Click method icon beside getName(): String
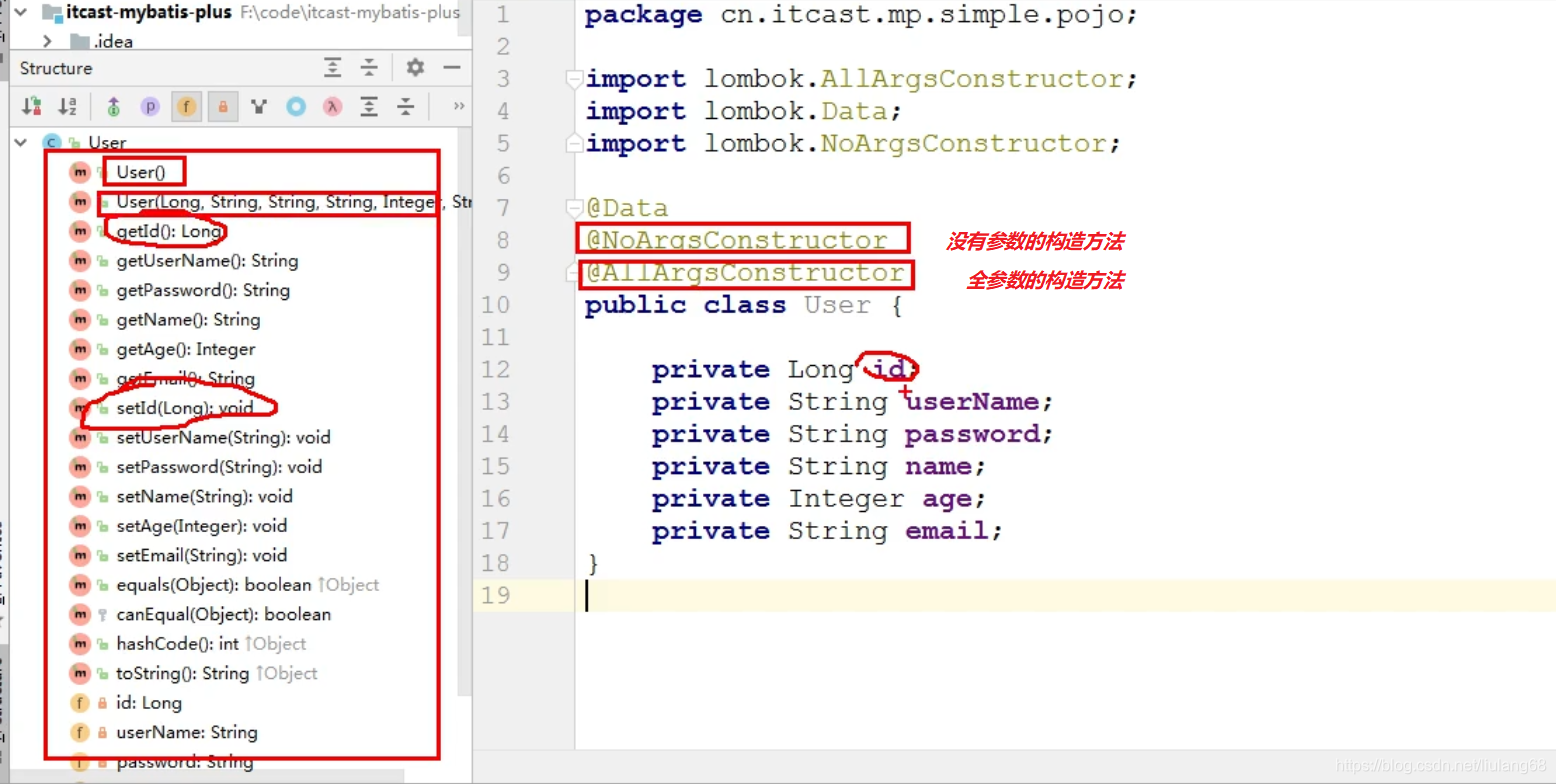The width and height of the screenshot is (1556, 784). tap(79, 320)
